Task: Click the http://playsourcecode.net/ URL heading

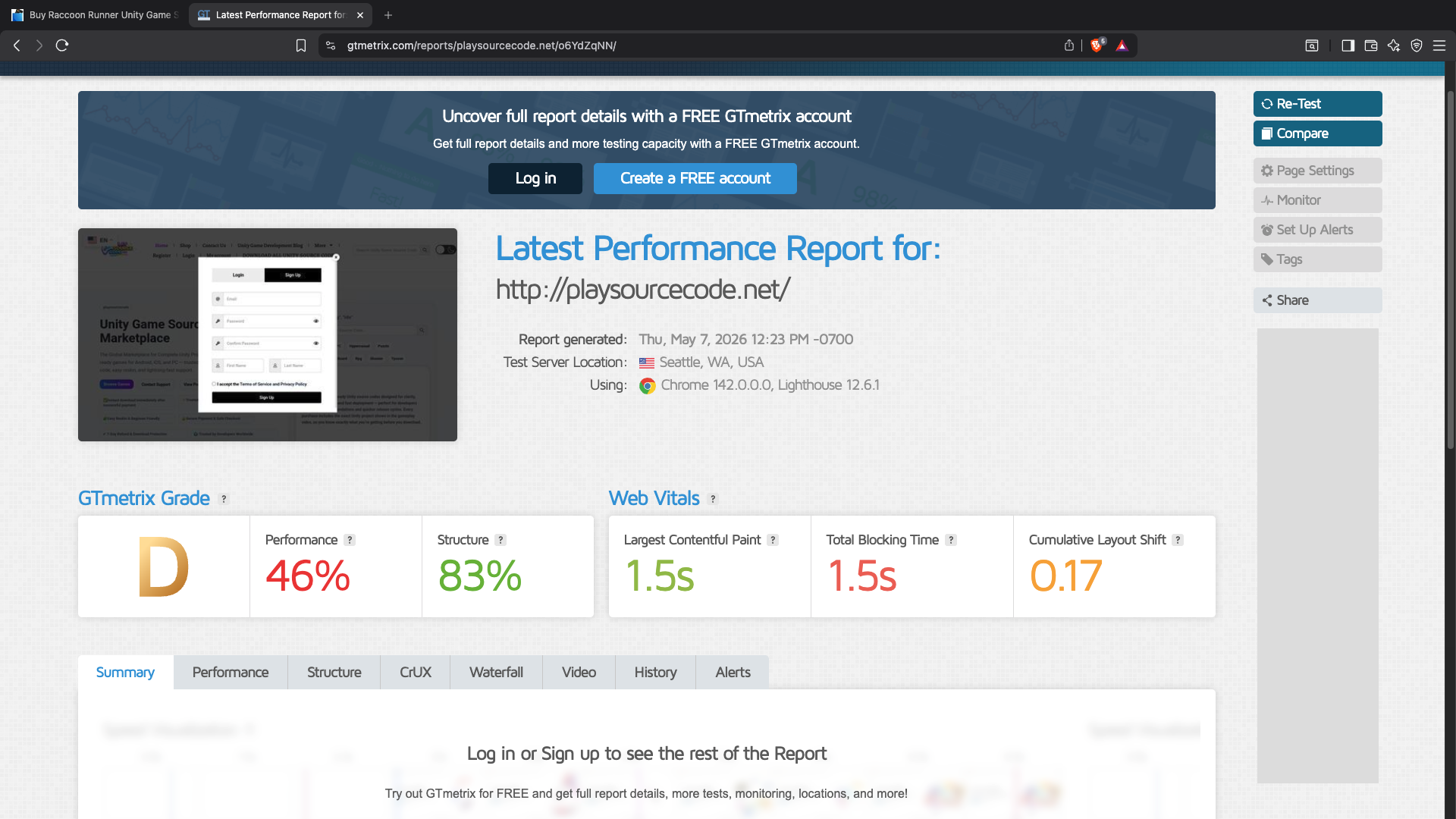Action: click(643, 290)
